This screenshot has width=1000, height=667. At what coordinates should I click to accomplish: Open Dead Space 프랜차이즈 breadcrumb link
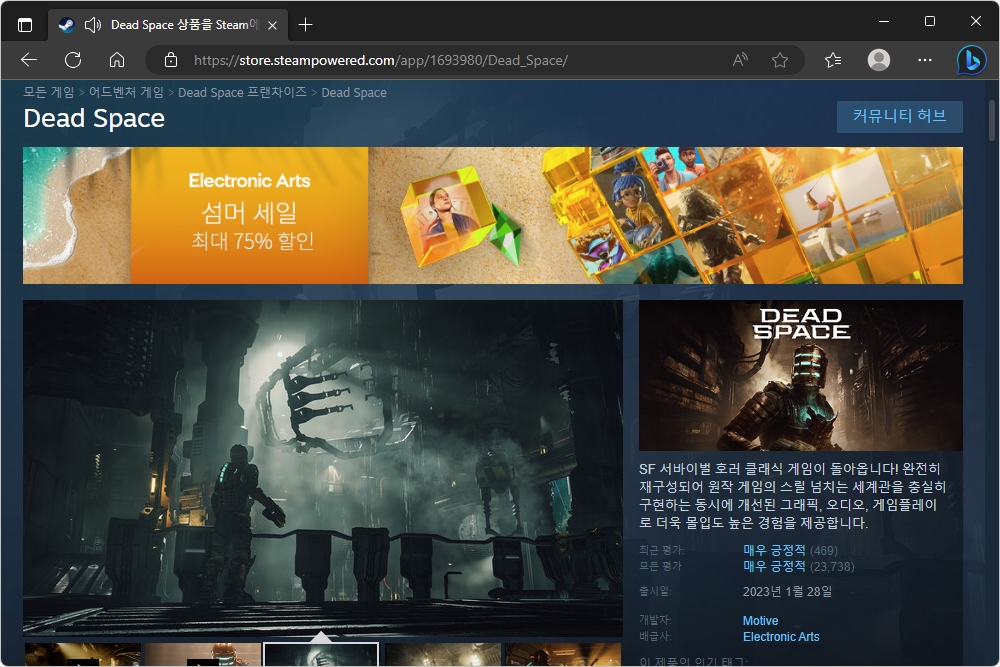[x=242, y=92]
